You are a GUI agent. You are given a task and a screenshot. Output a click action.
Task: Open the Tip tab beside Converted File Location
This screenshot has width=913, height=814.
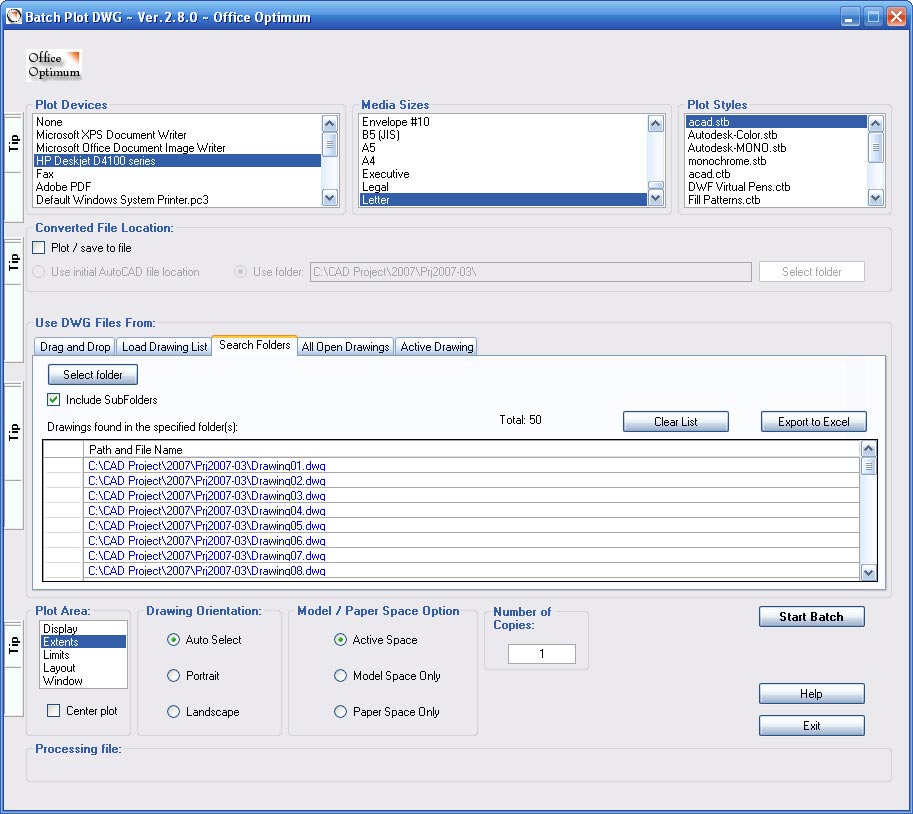[13, 262]
